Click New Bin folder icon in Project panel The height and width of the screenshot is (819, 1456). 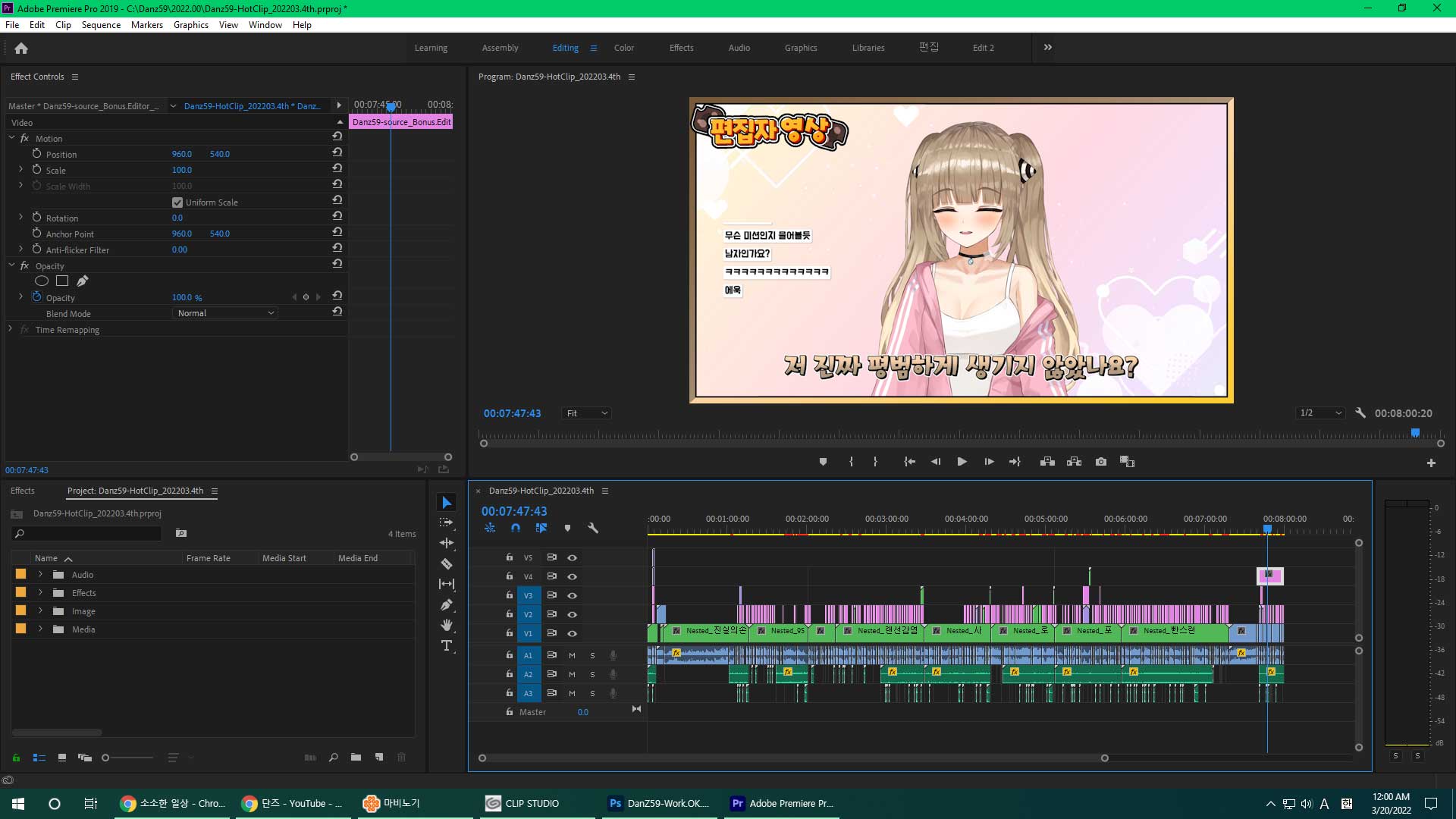click(x=356, y=757)
